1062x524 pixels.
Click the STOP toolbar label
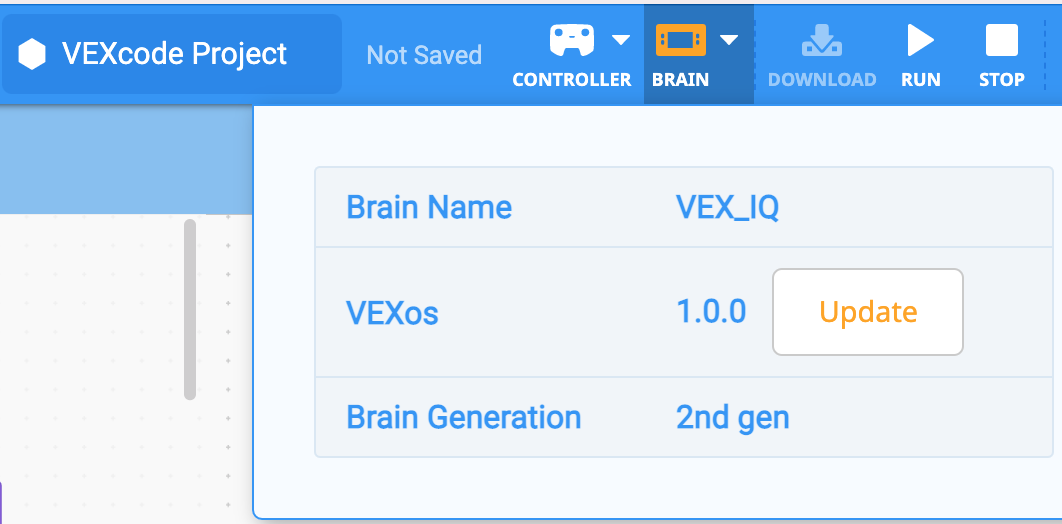click(1001, 80)
